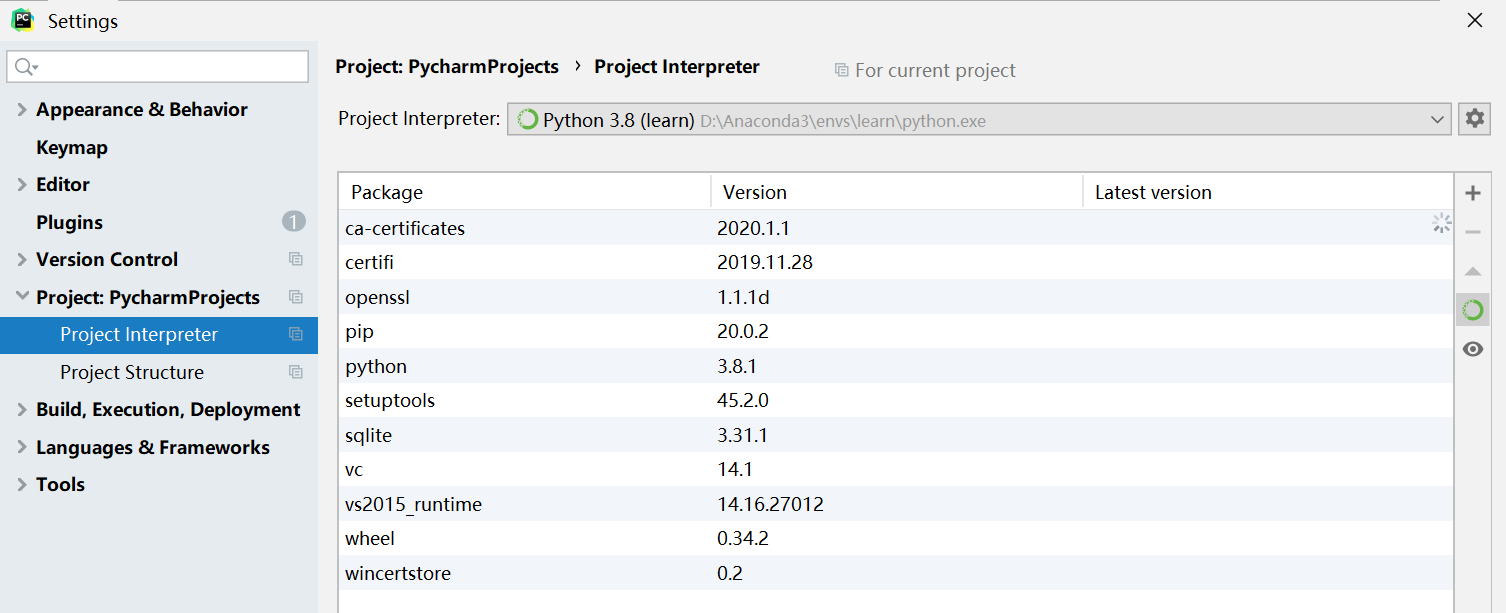
Task: Click the plus icon to install package
Action: [1472, 193]
